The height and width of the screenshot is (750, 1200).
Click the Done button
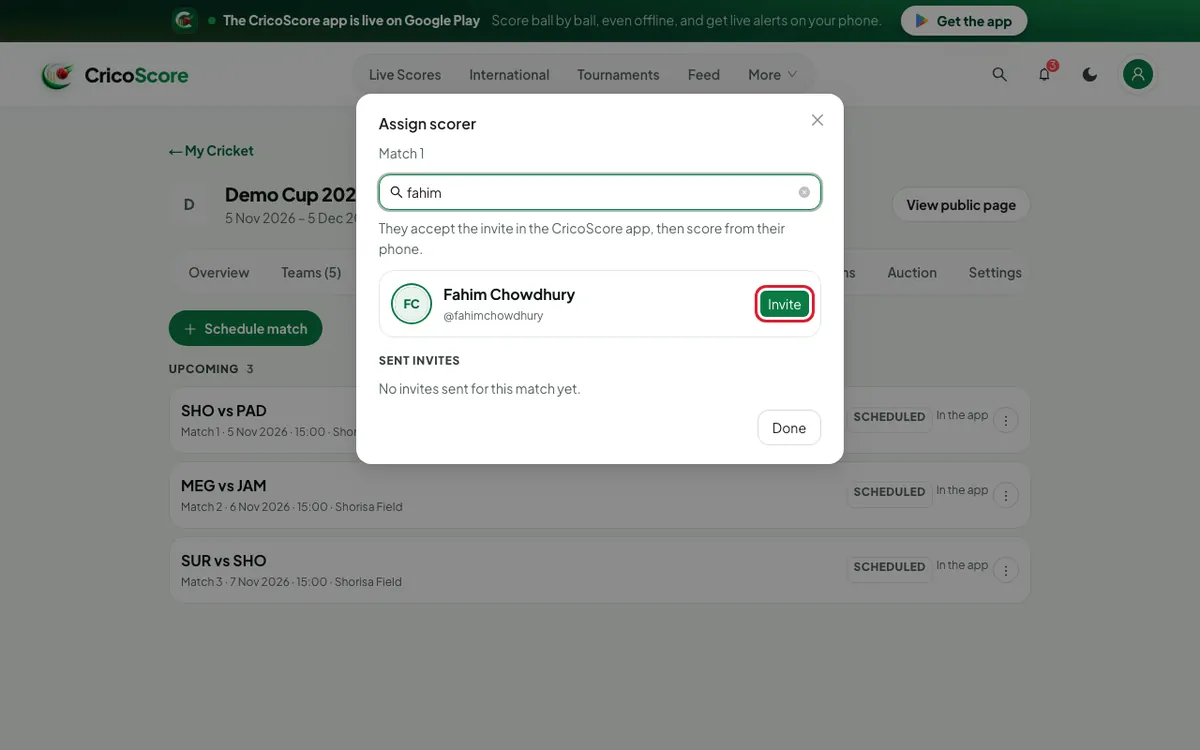pos(789,428)
